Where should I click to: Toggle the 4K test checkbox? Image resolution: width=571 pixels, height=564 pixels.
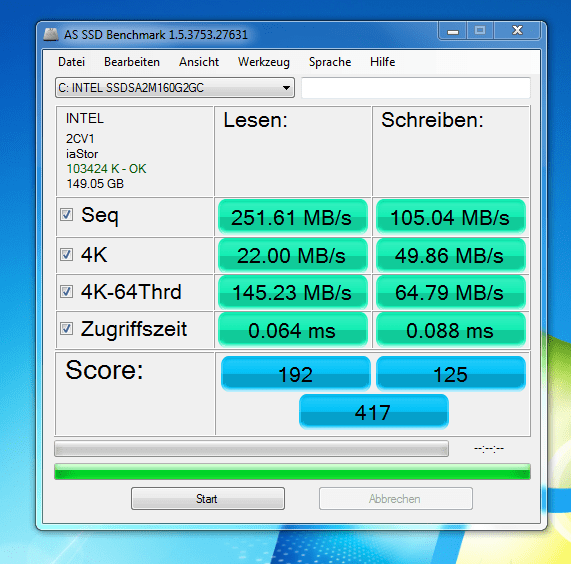66,254
